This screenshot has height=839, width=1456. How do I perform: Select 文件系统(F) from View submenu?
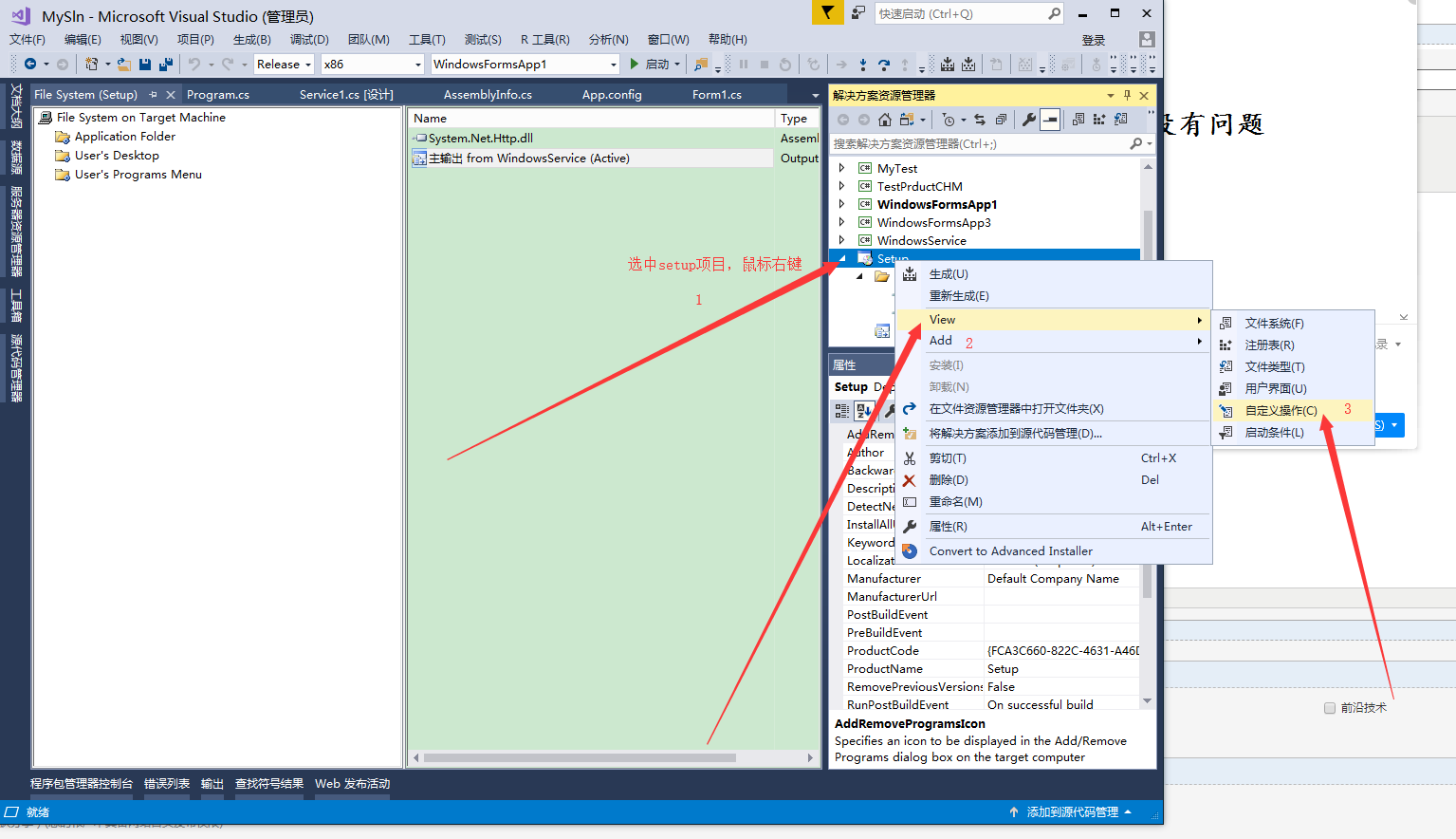click(x=1293, y=323)
